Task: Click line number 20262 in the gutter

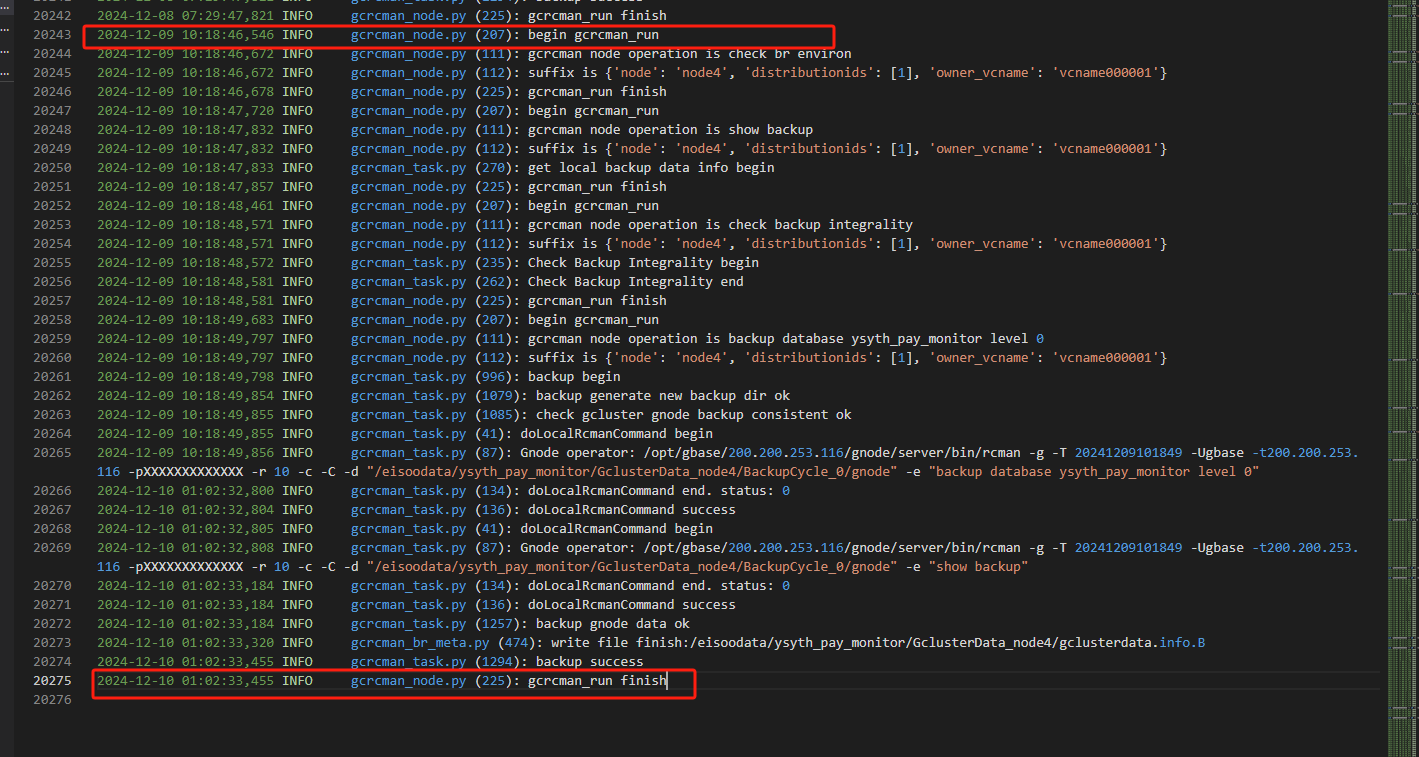Action: 52,396
